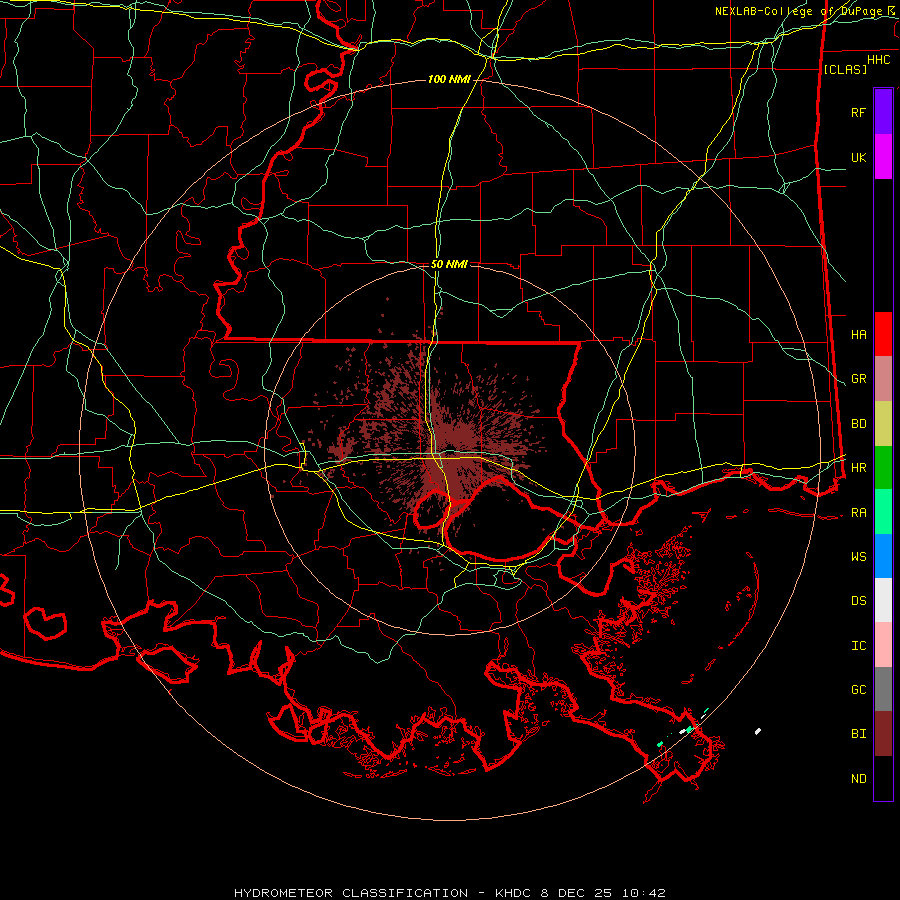Click the '8 DEC 25 10:42' timestamp text
This screenshot has width=900, height=900.
[603, 893]
